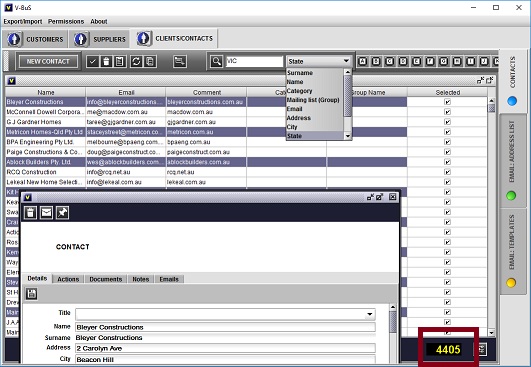Viewport: 531px width, 367px height.
Task: Click the copy documents icon in the toolbar
Action: pos(150,61)
